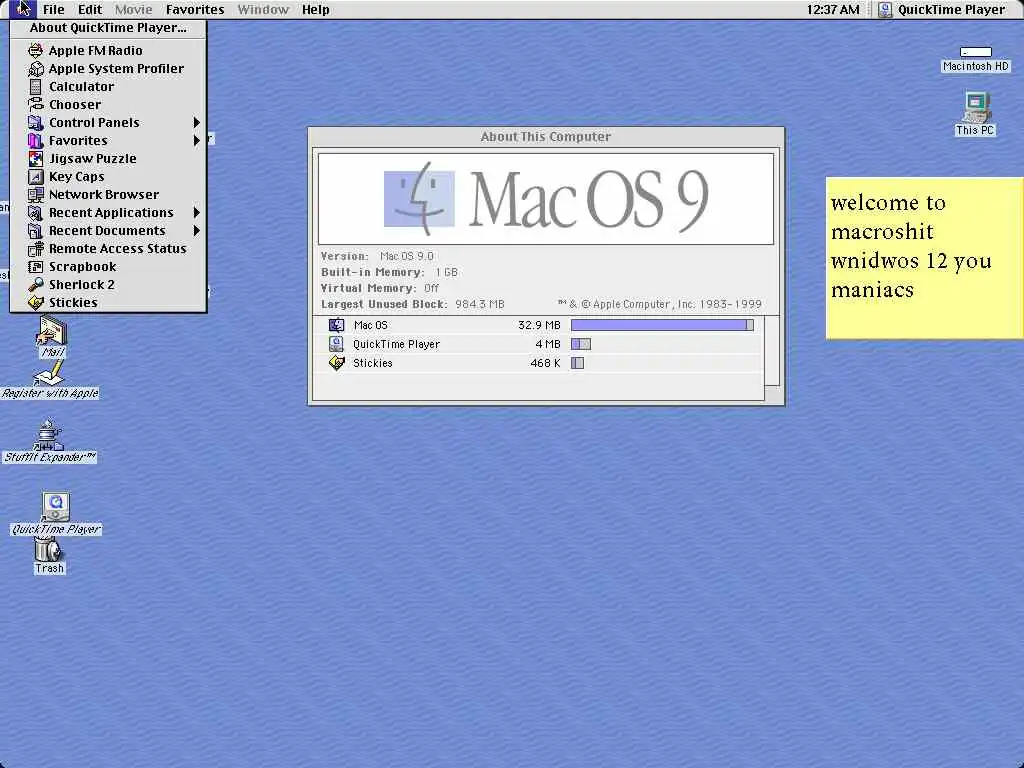
Task: Click the 12:37 AM menu bar clock
Action: (x=833, y=9)
